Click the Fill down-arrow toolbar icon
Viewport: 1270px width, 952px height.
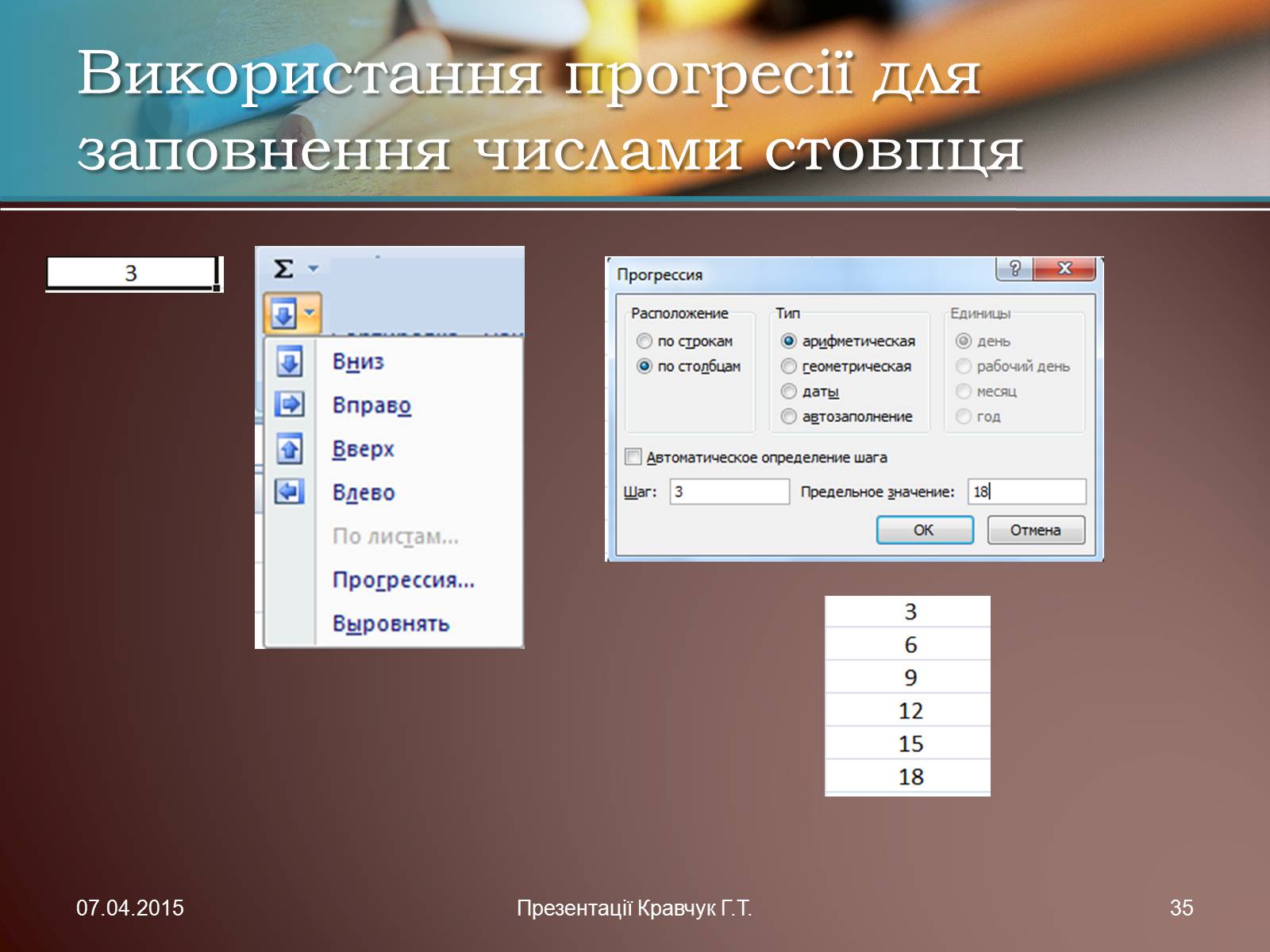pos(283,314)
